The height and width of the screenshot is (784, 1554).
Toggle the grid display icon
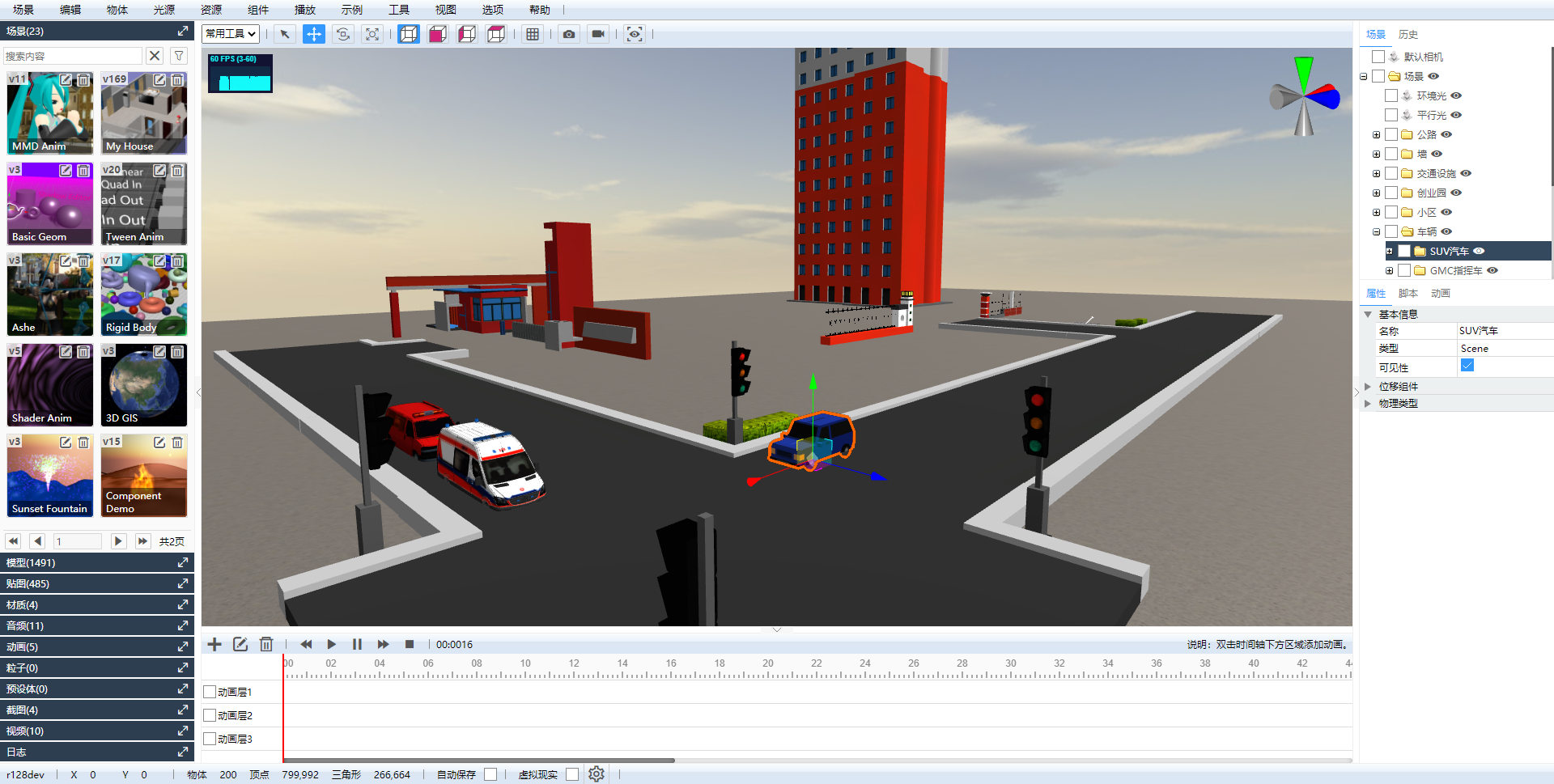point(532,34)
